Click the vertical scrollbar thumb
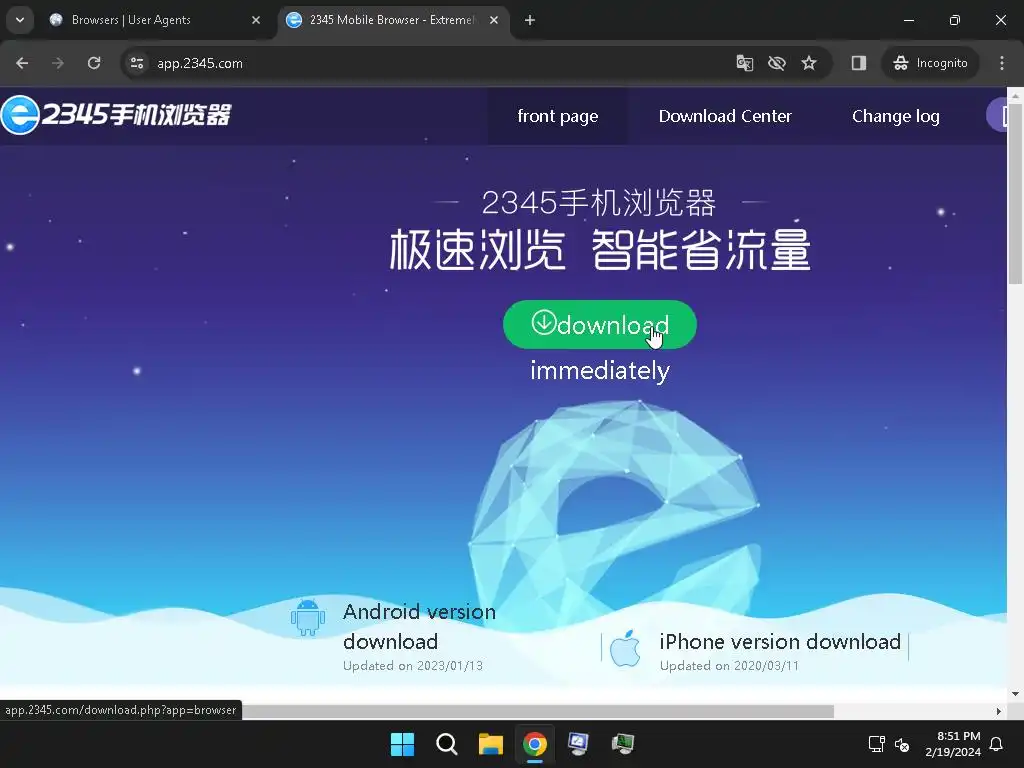This screenshot has height=768, width=1024. [1015, 193]
